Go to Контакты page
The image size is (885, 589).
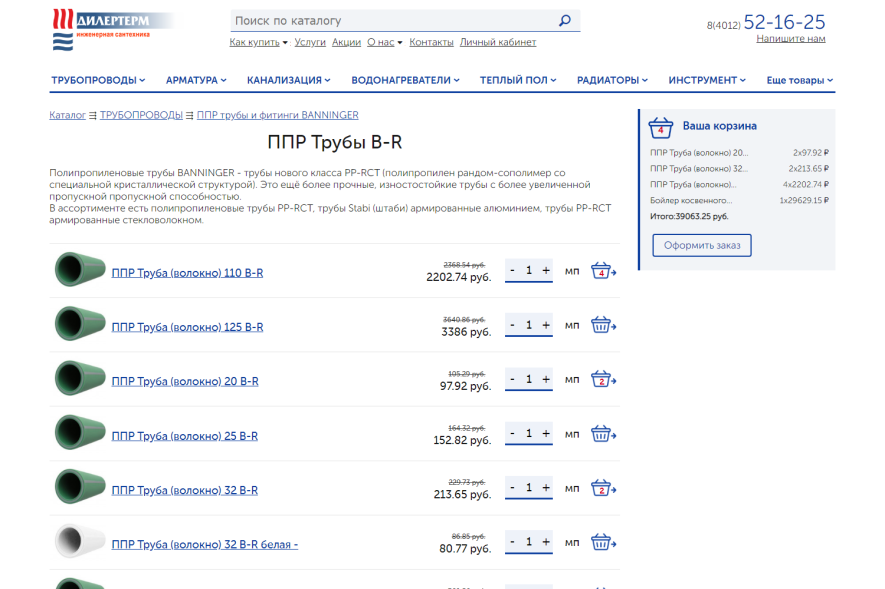coord(431,42)
